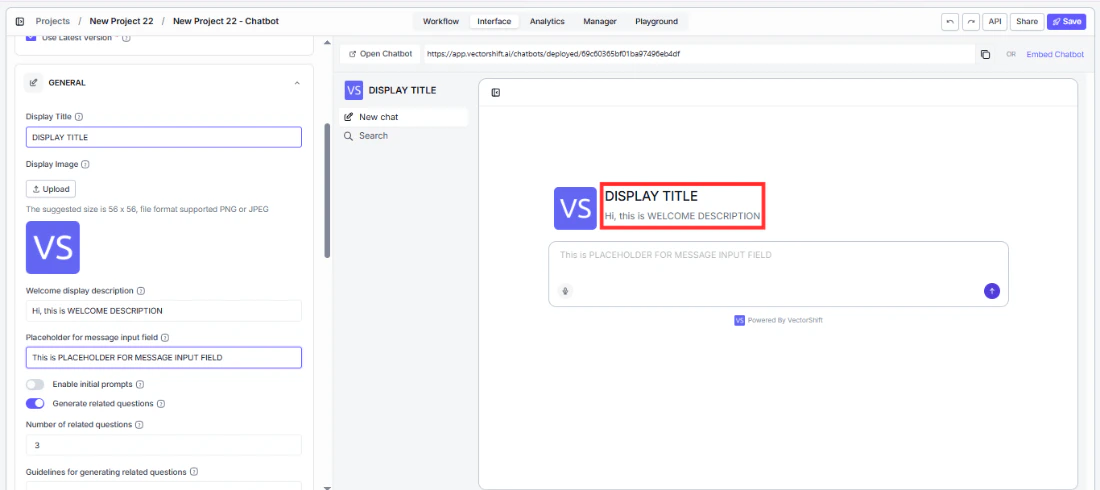Viewport: 1100px width, 490px height.
Task: Click the GENERAL section edit icon
Action: [x=34, y=83]
